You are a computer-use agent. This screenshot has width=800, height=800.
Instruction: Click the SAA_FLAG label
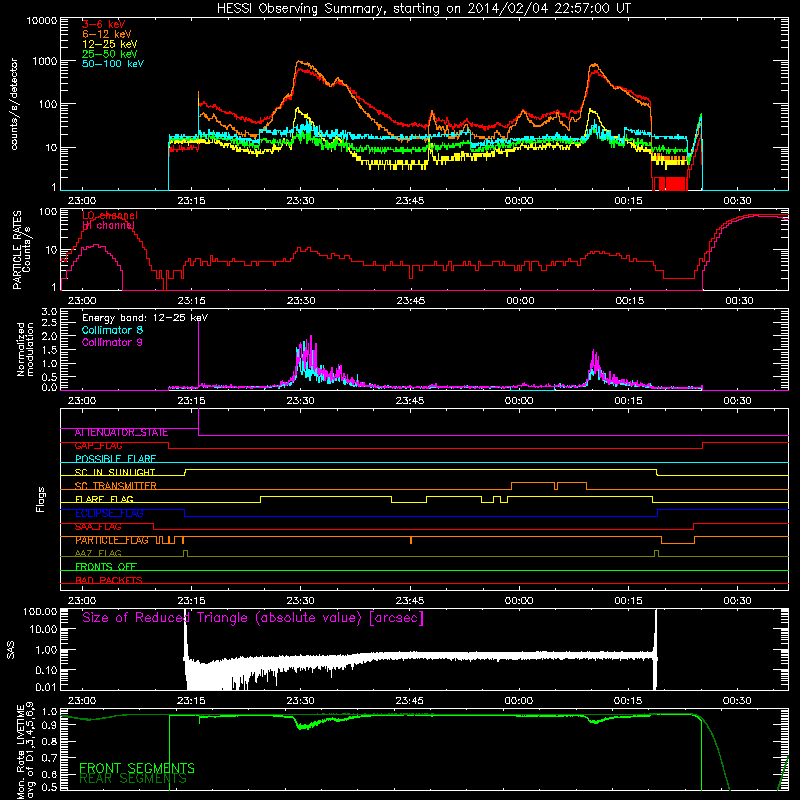point(98,527)
